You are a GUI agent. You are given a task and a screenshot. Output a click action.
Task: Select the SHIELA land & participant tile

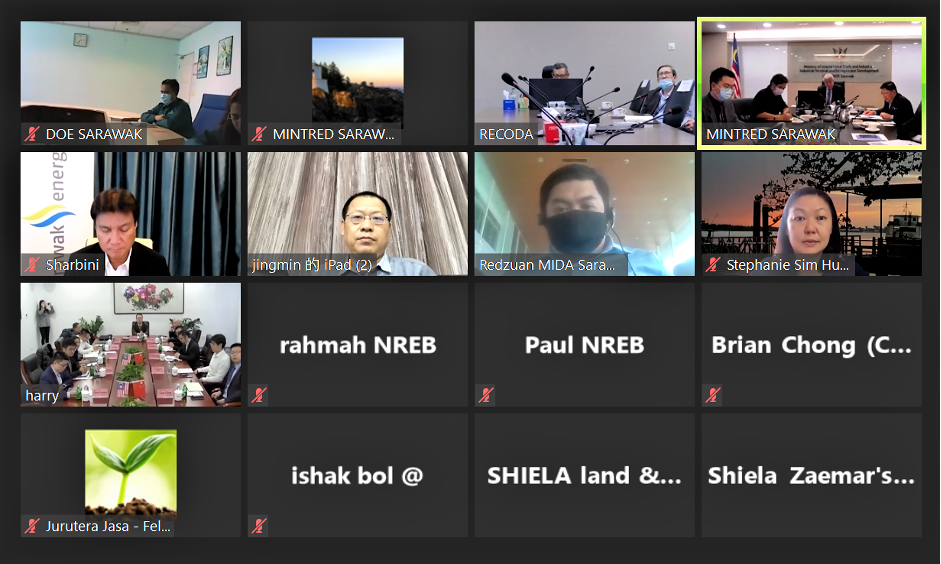[x=585, y=475]
